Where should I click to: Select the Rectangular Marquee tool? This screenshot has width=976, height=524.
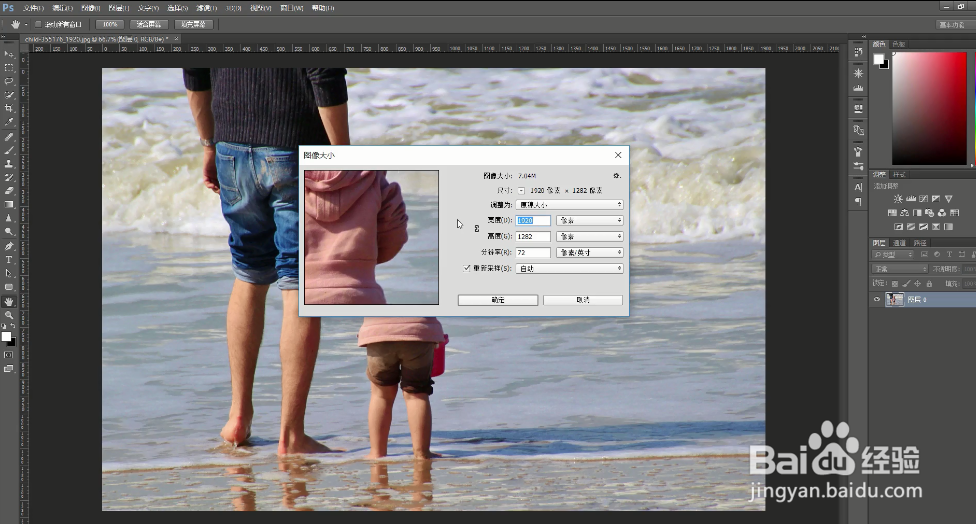pos(9,68)
